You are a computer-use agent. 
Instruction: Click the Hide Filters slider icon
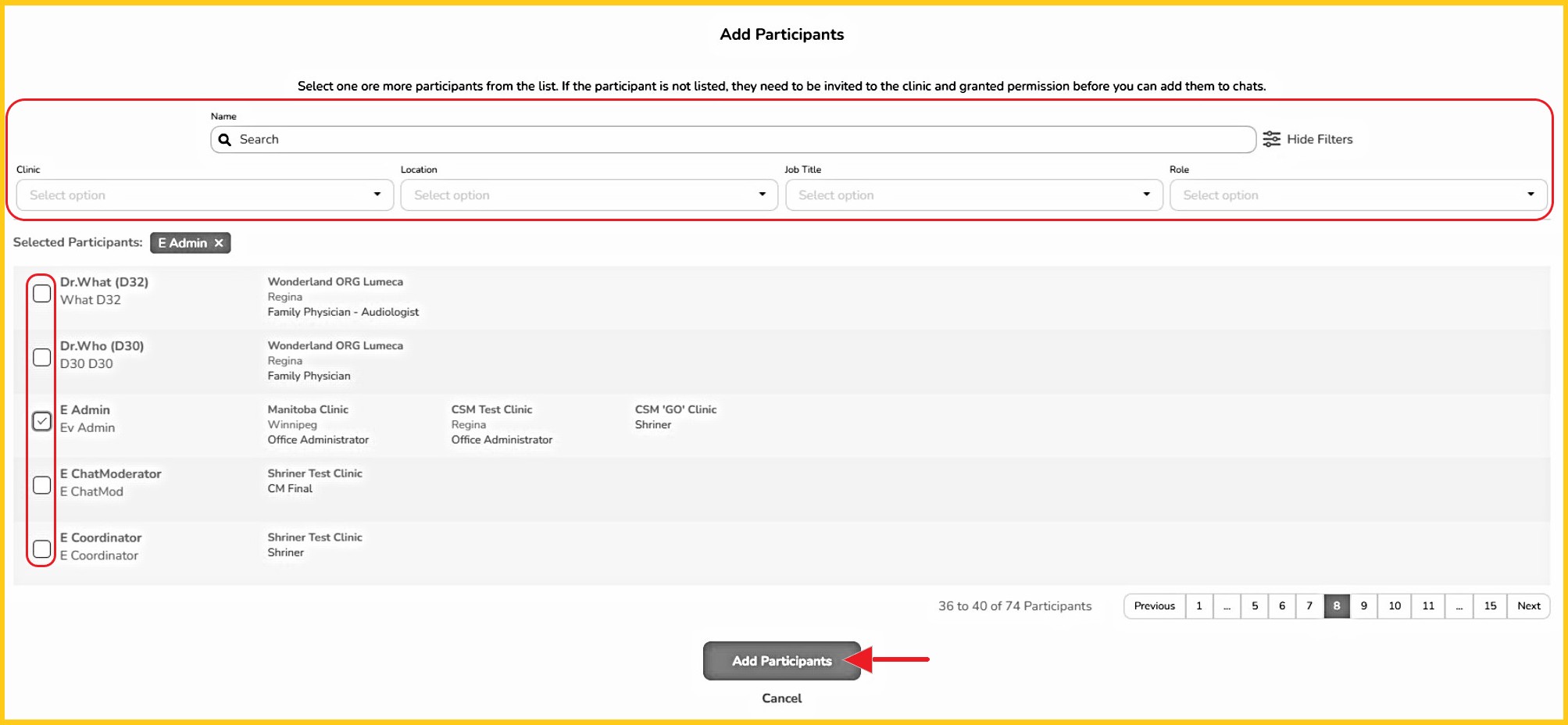click(1271, 139)
